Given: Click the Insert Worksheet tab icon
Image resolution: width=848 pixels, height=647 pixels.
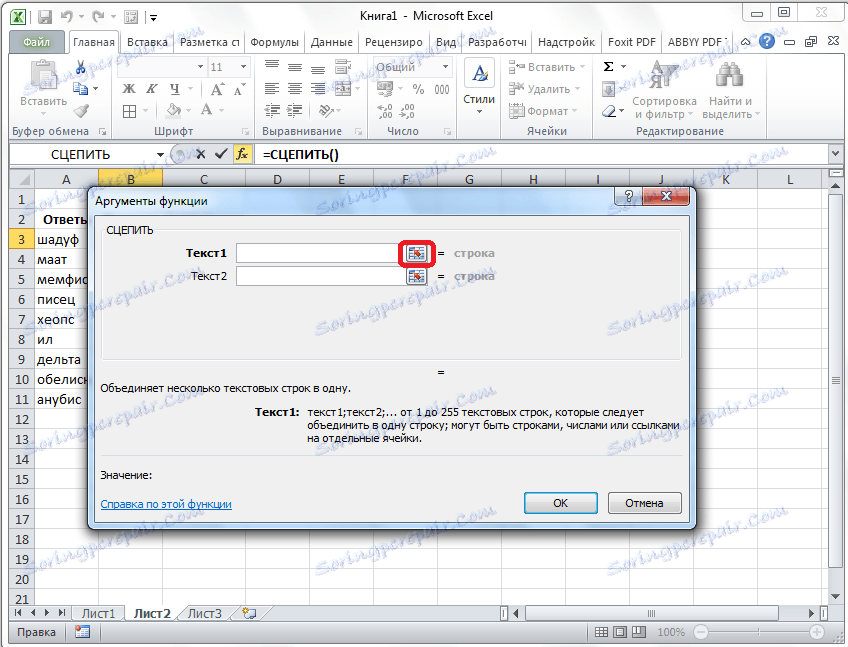Looking at the screenshot, I should coord(249,613).
